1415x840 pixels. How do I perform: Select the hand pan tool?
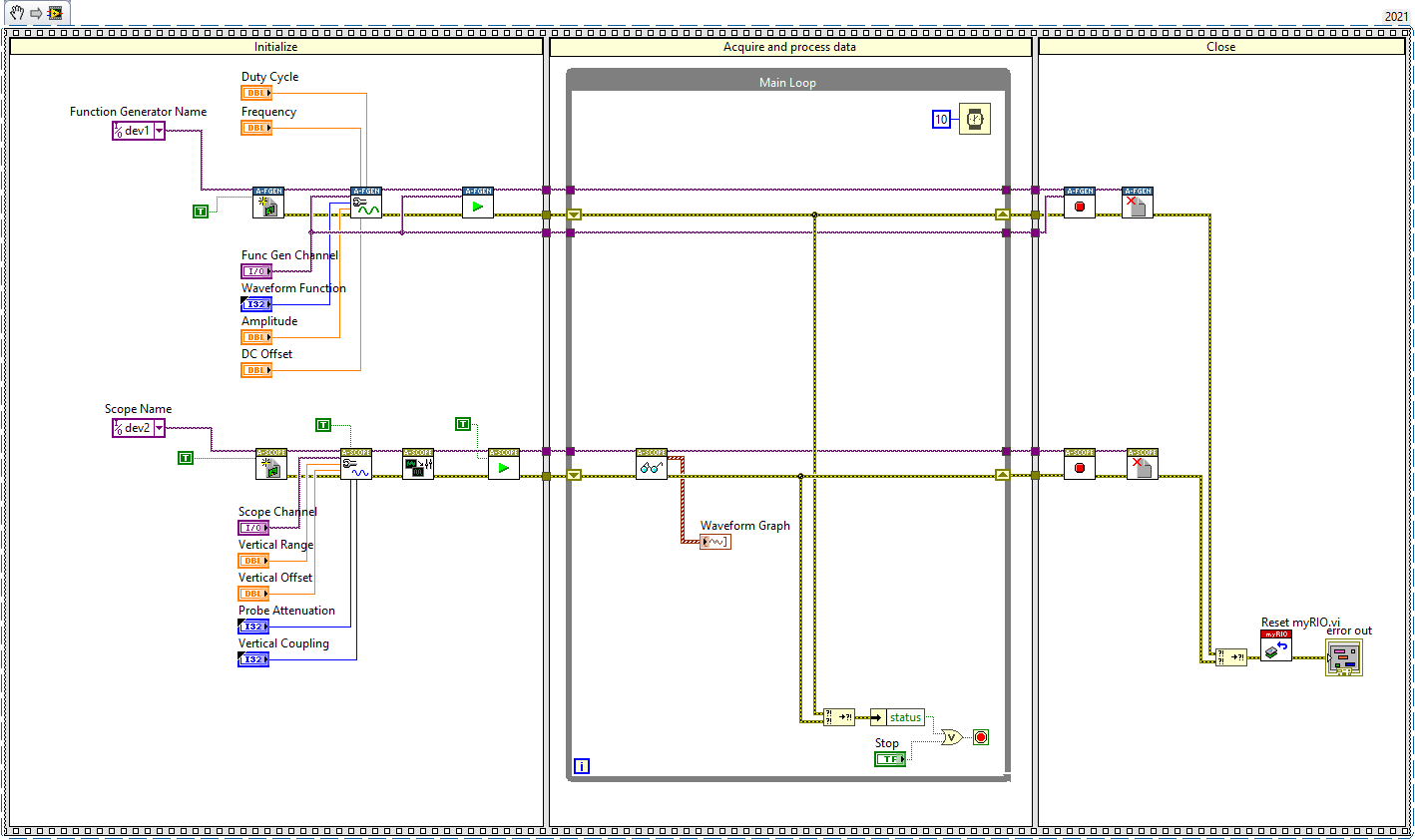17,13
